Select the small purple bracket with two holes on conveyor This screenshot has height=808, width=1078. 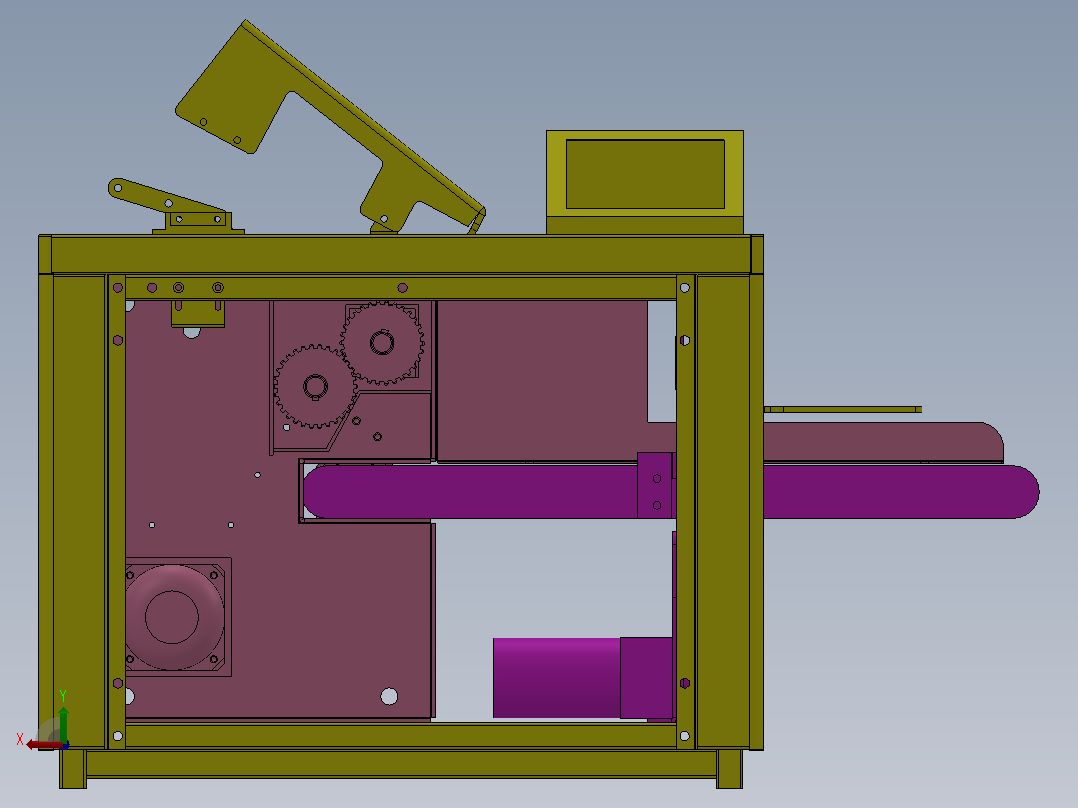655,485
